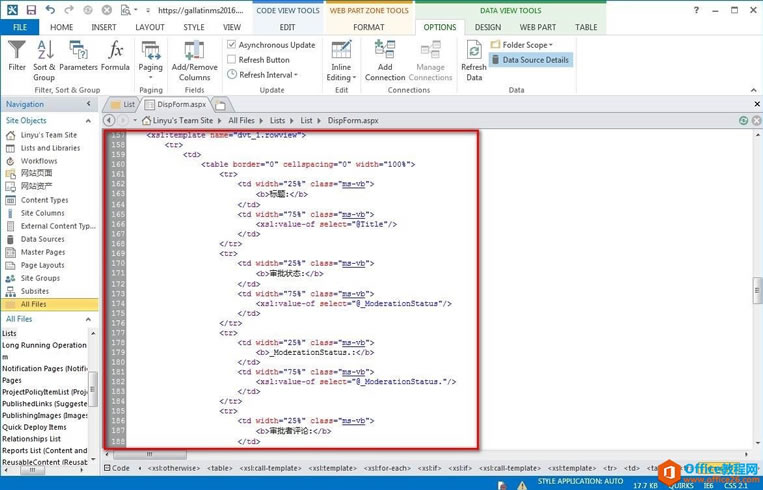Open the Formula editor
Viewport: 763px width, 490px height.
coord(115,55)
